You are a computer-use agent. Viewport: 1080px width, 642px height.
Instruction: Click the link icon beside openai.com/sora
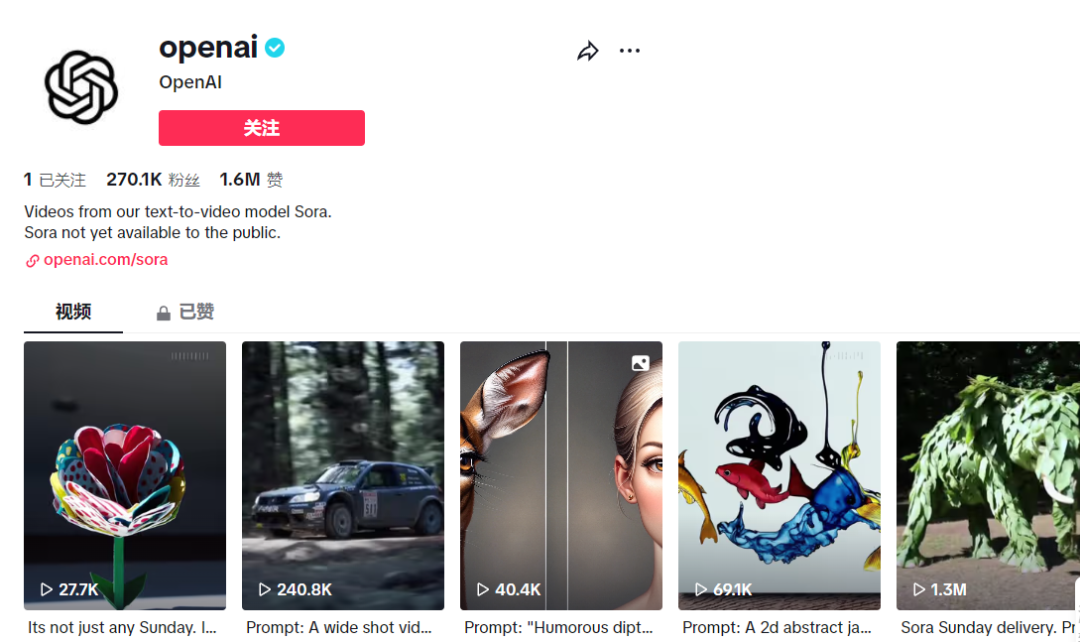coord(32,260)
